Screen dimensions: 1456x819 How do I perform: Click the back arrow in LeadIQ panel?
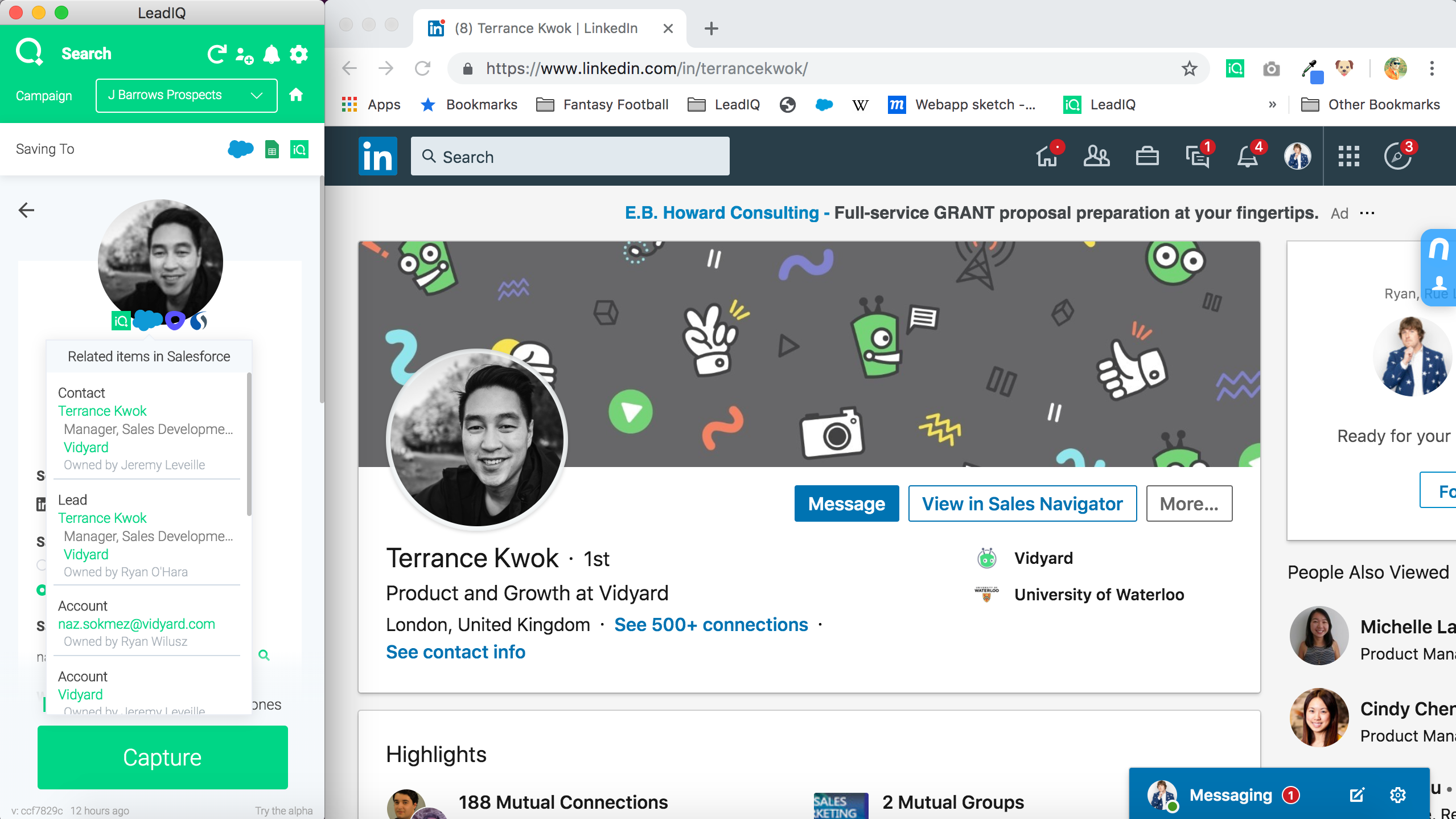pos(26,210)
